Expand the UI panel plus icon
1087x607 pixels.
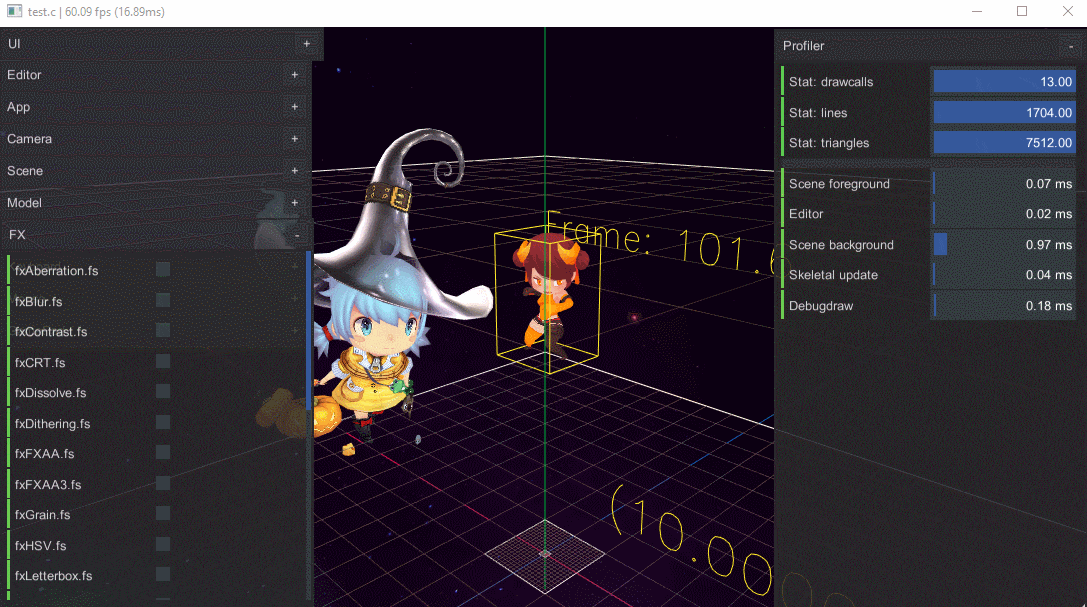point(306,44)
